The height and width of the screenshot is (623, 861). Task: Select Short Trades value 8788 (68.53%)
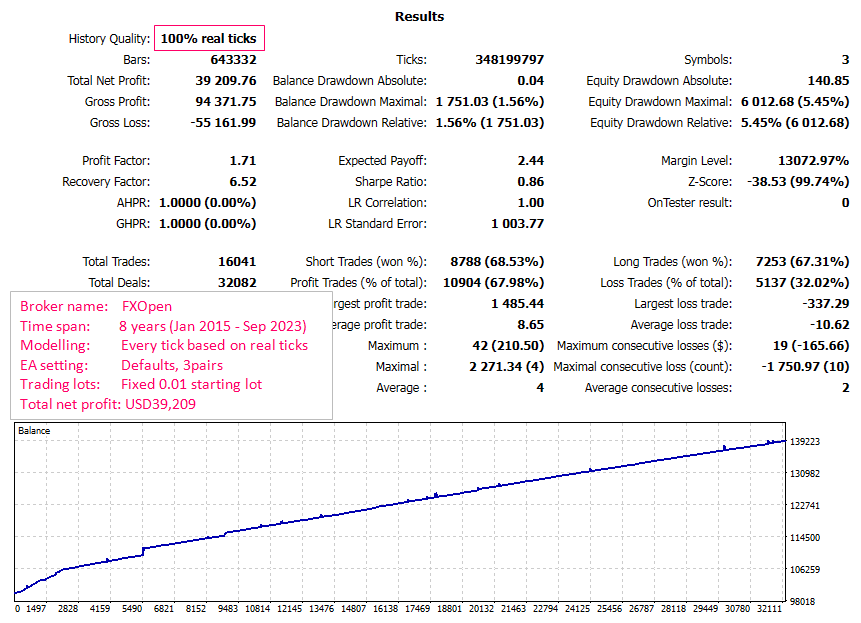coord(497,262)
